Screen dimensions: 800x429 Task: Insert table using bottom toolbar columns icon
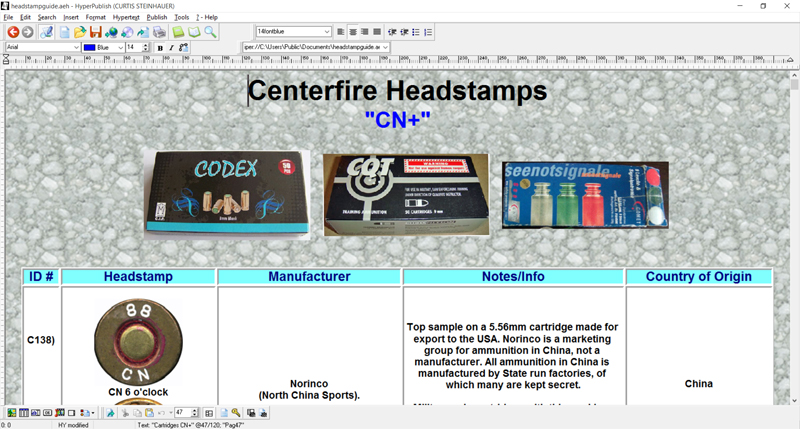coord(23,413)
